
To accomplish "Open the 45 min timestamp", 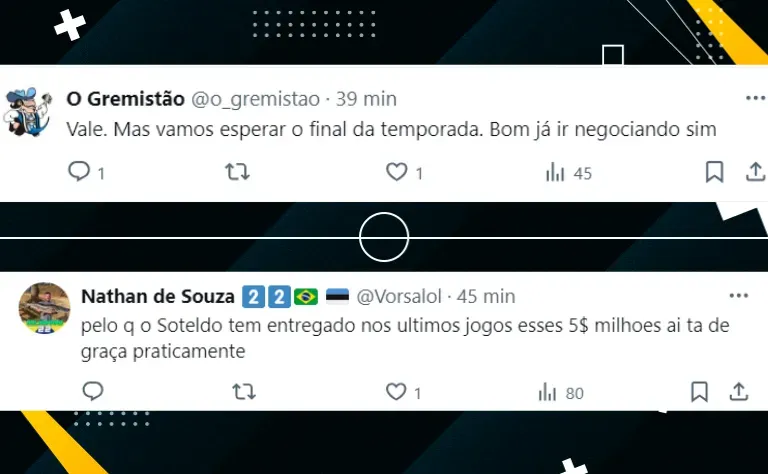I will coord(486,297).
